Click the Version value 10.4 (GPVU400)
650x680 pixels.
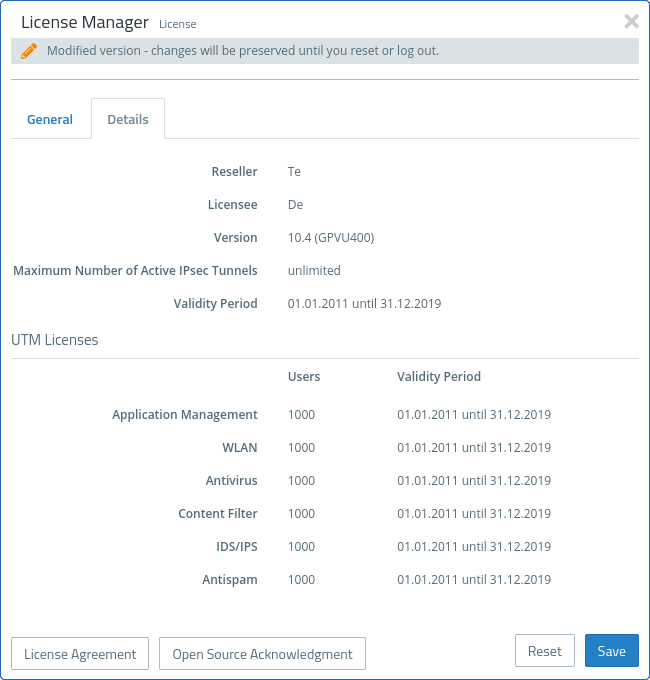331,238
